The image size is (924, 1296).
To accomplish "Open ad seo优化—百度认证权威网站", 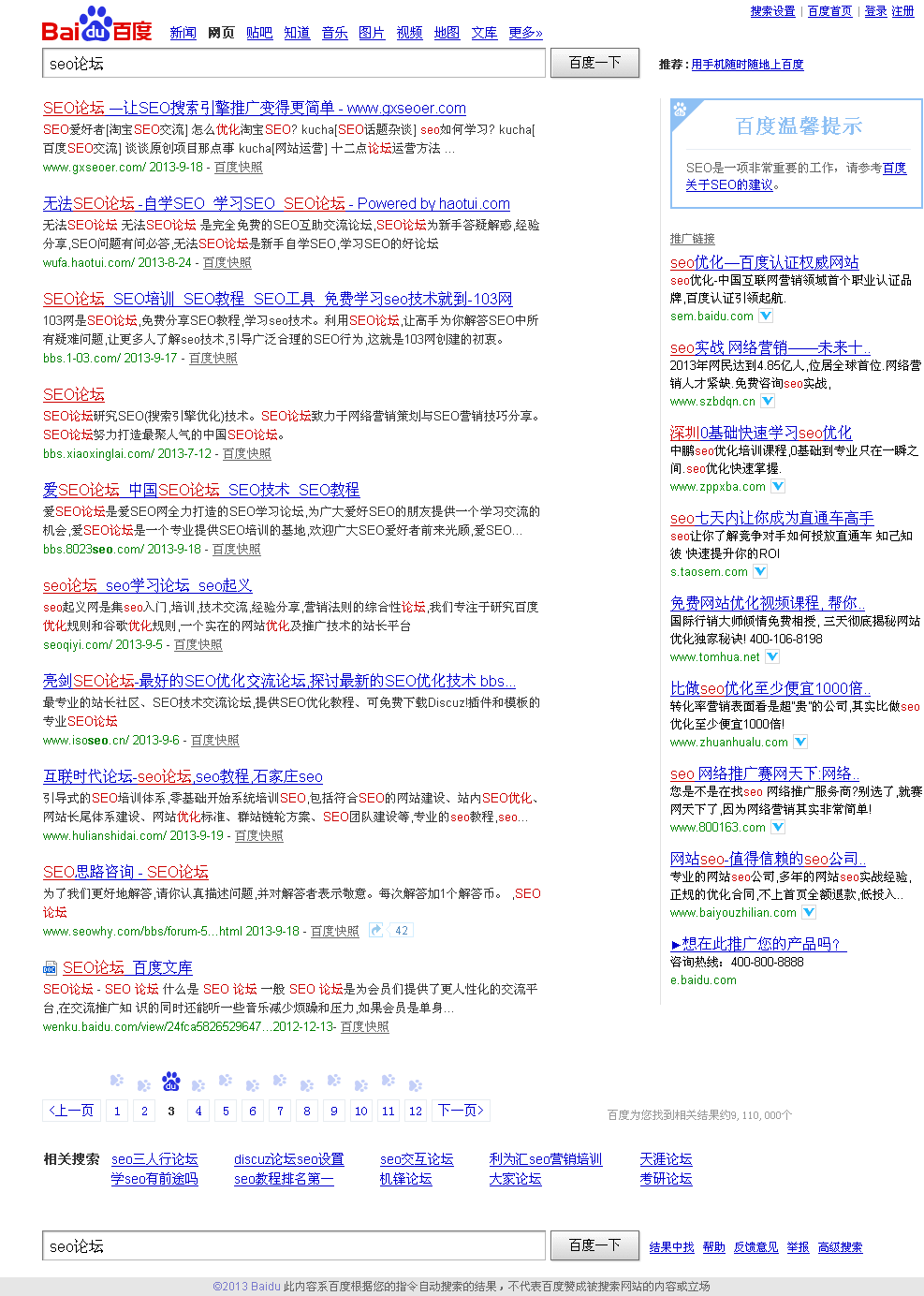I will 764,262.
